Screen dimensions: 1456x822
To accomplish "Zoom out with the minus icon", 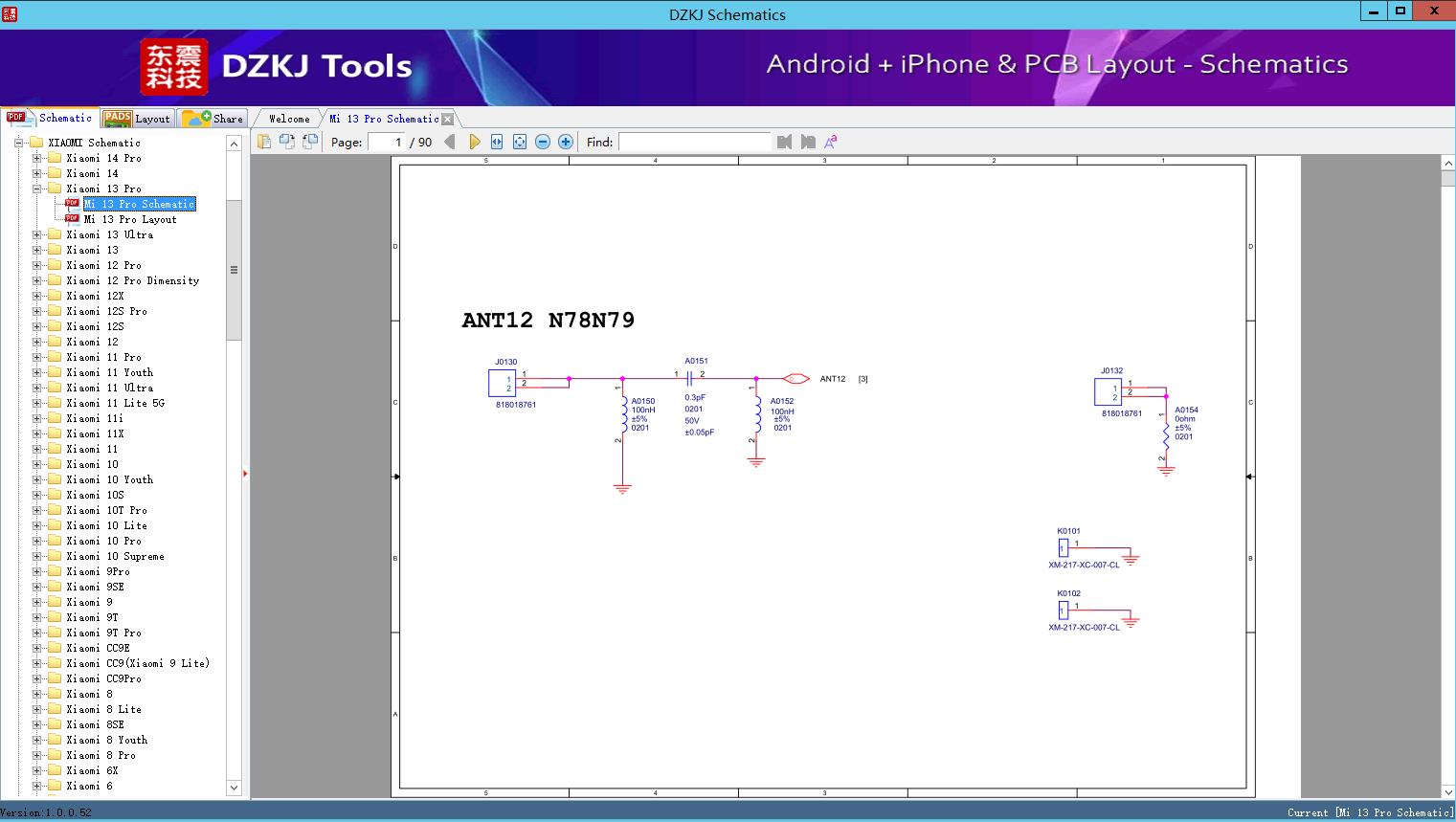I will 543,142.
